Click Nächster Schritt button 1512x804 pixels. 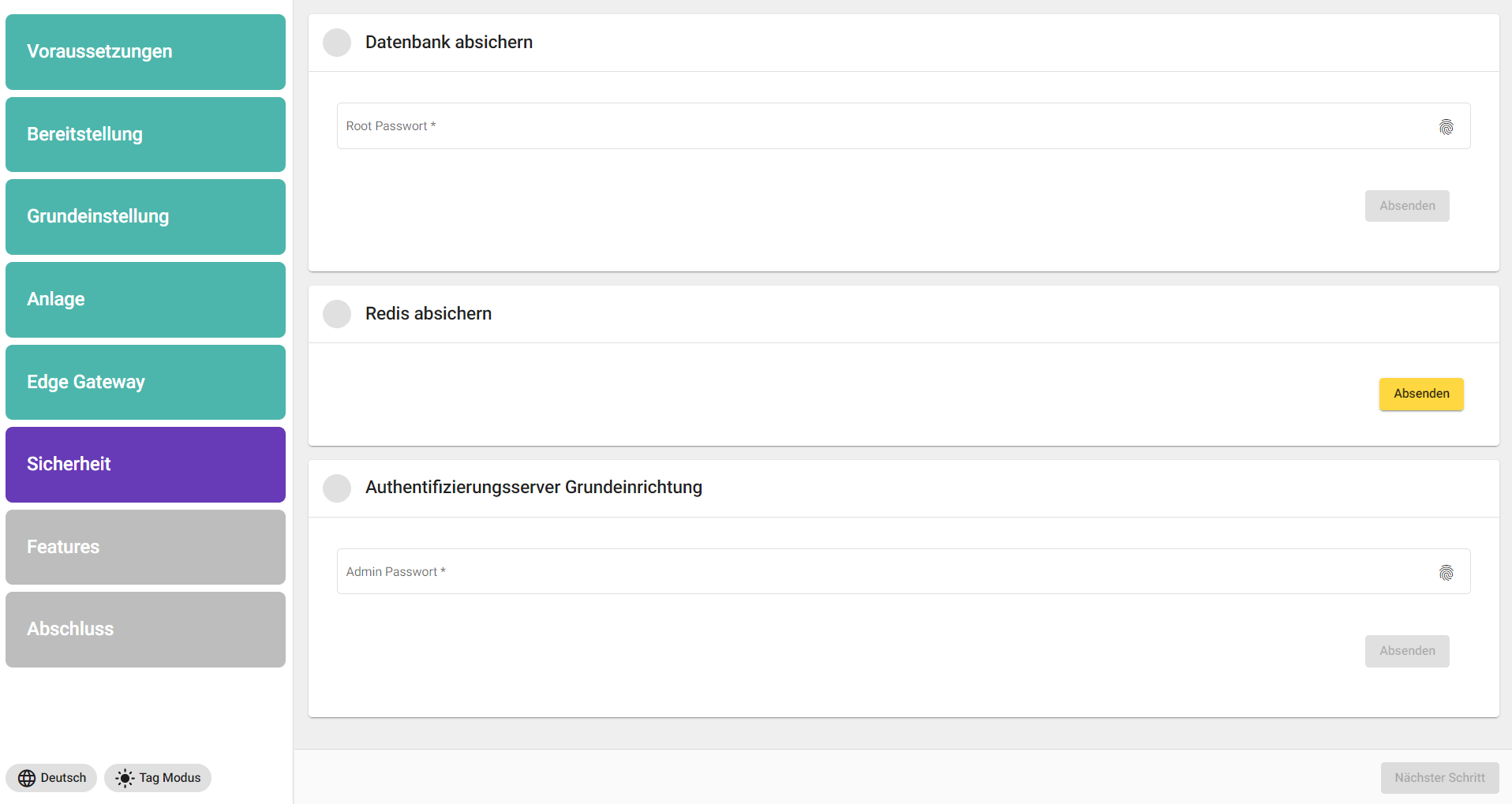click(1439, 778)
